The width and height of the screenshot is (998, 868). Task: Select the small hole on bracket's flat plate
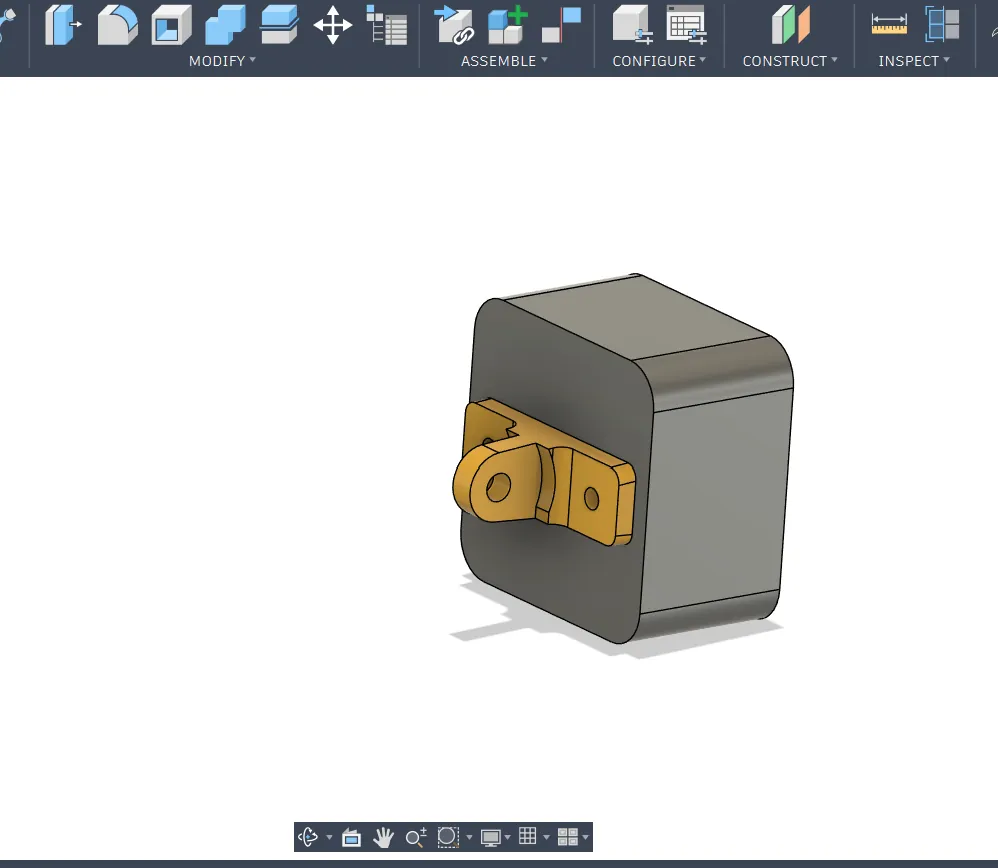click(x=591, y=498)
